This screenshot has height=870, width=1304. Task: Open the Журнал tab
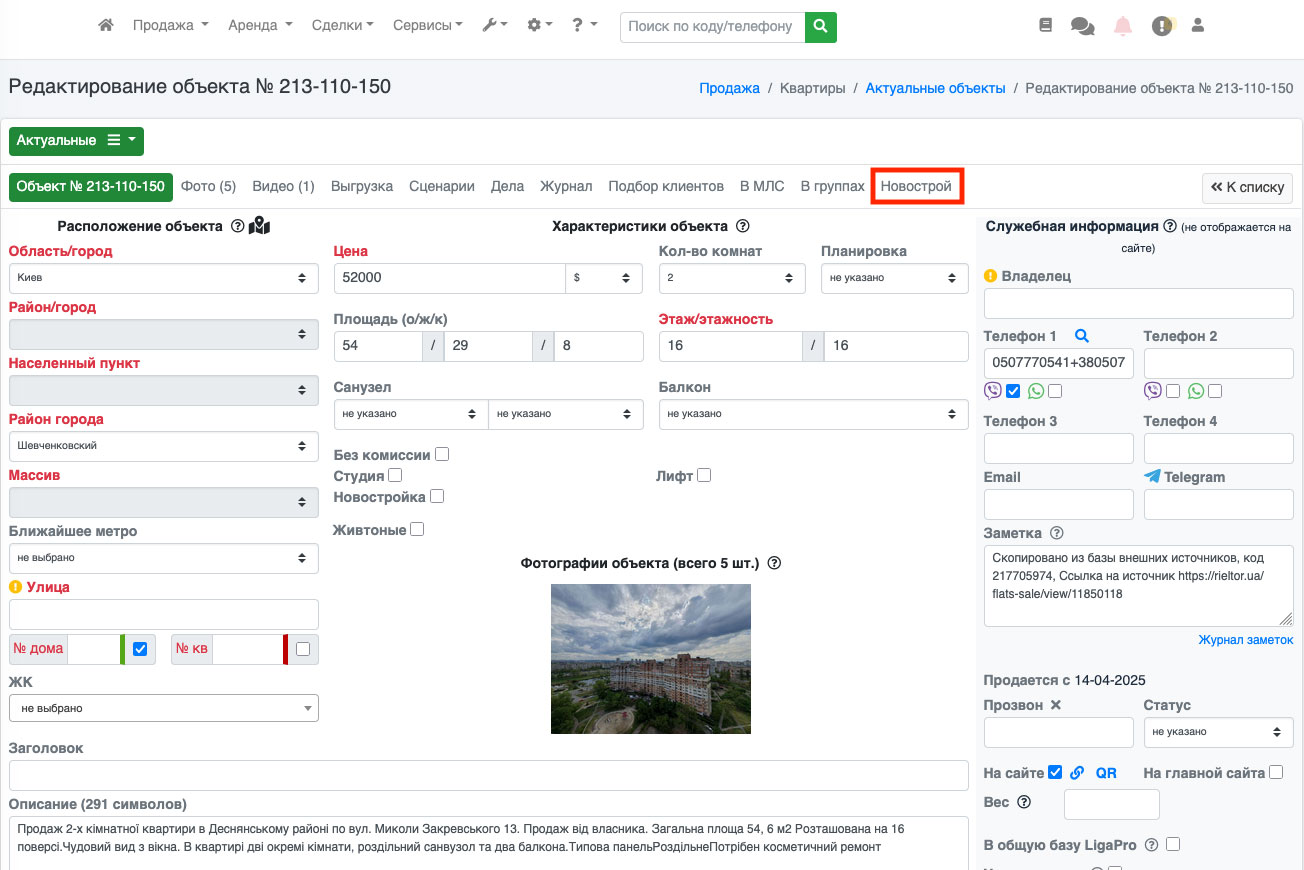566,187
